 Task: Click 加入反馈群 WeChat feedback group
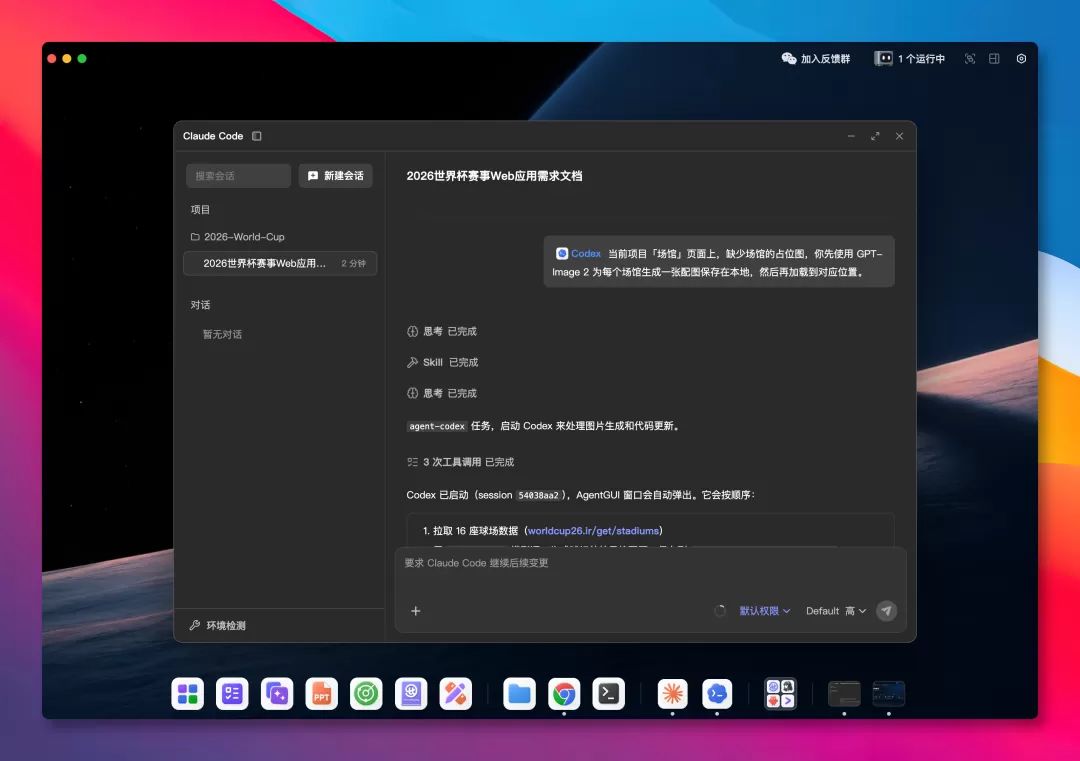coord(816,59)
